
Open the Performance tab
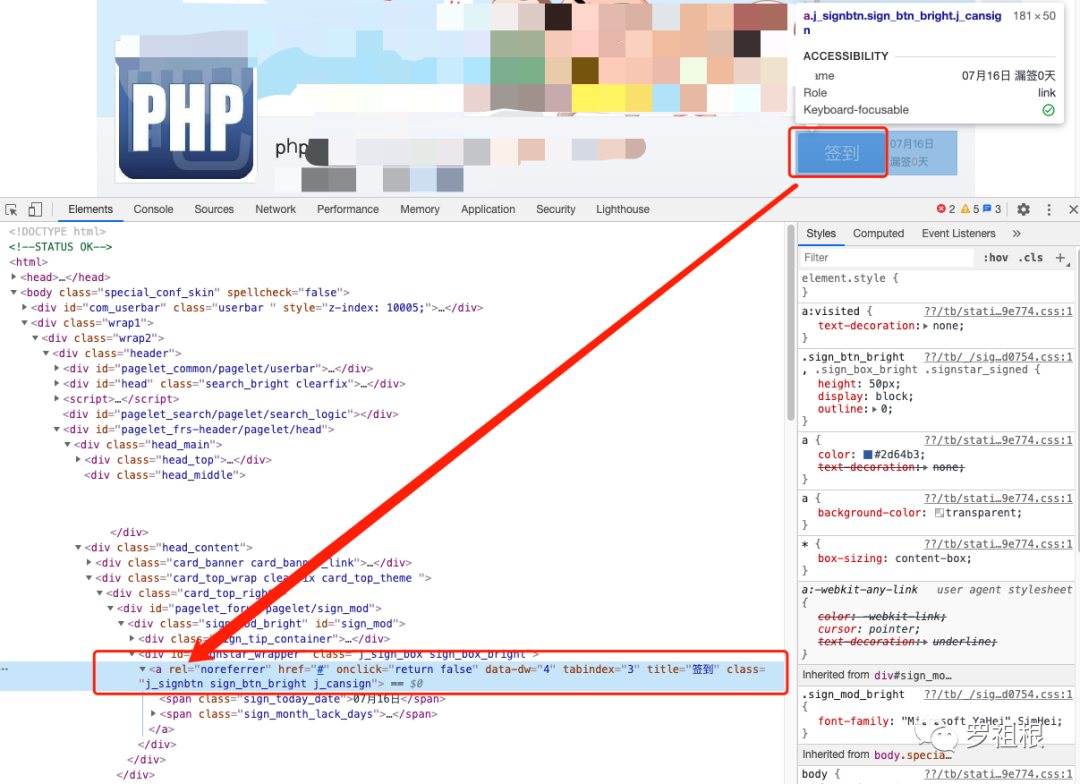[x=348, y=209]
